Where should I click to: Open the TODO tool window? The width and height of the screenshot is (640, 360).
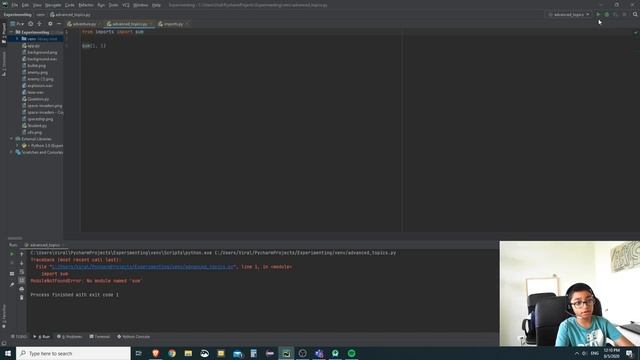tap(18, 337)
